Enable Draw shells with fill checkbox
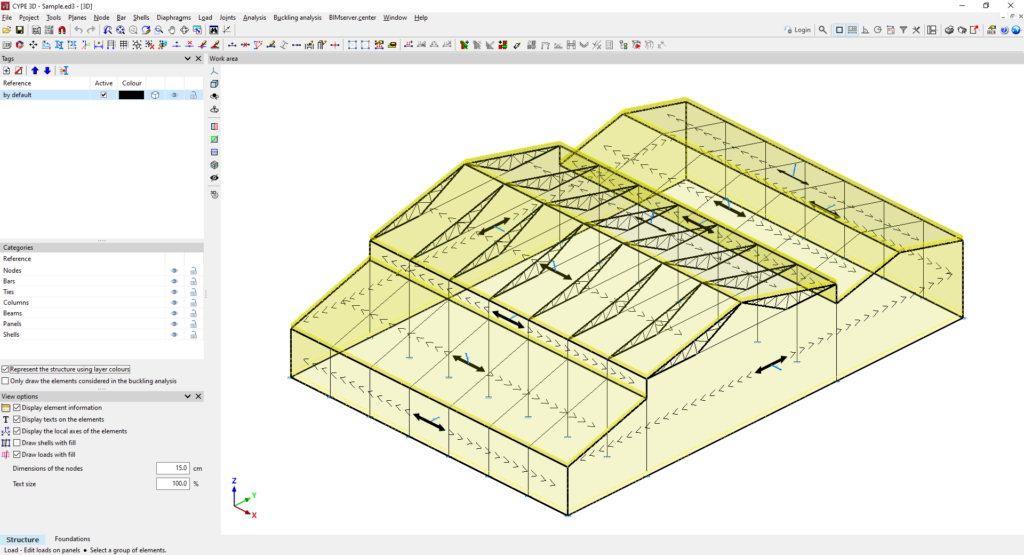 point(17,443)
